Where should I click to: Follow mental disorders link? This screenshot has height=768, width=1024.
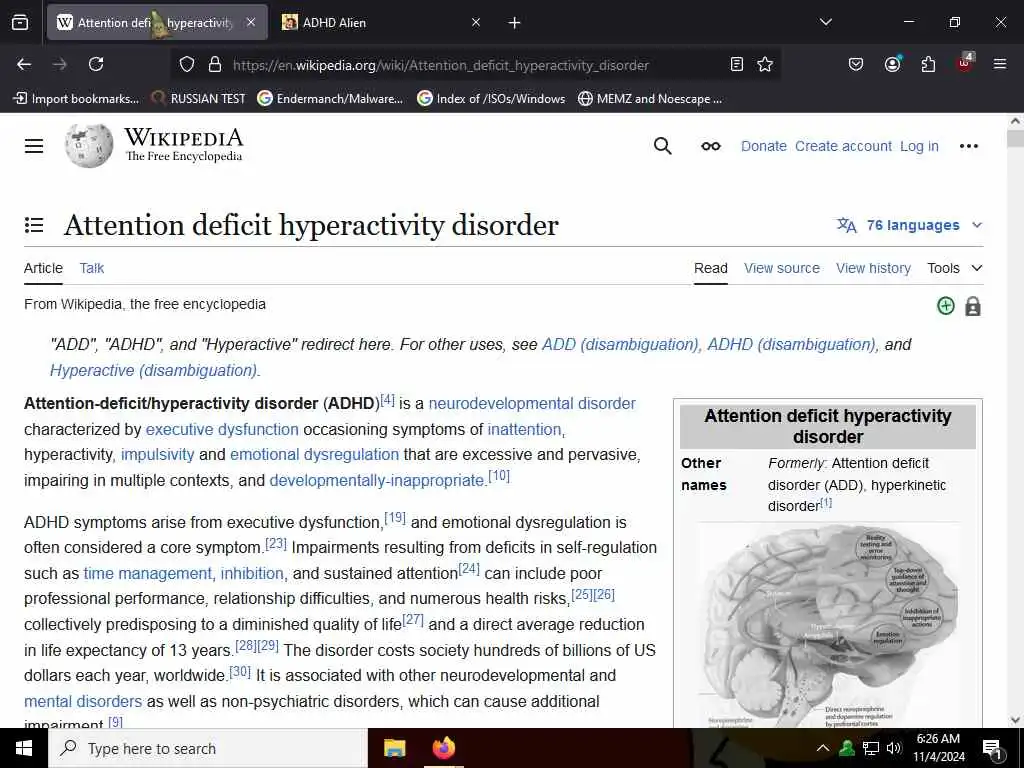83,701
